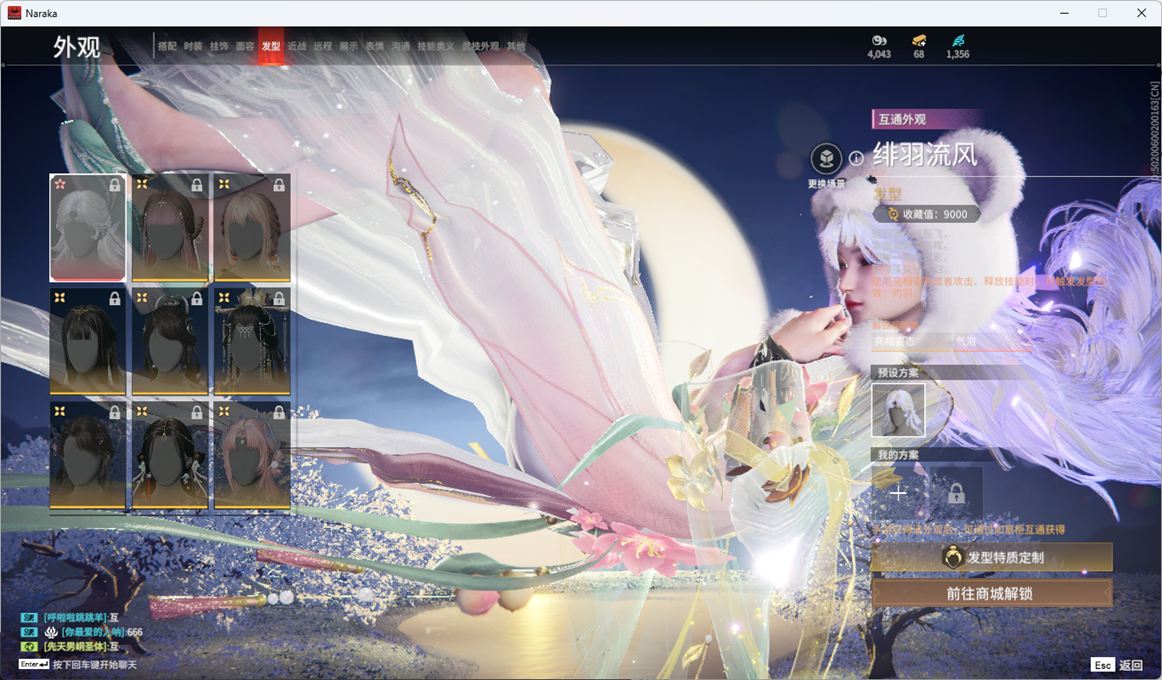Click the lotus icon beside 你最爱的人呐
The height and width of the screenshot is (680, 1162).
[51, 632]
